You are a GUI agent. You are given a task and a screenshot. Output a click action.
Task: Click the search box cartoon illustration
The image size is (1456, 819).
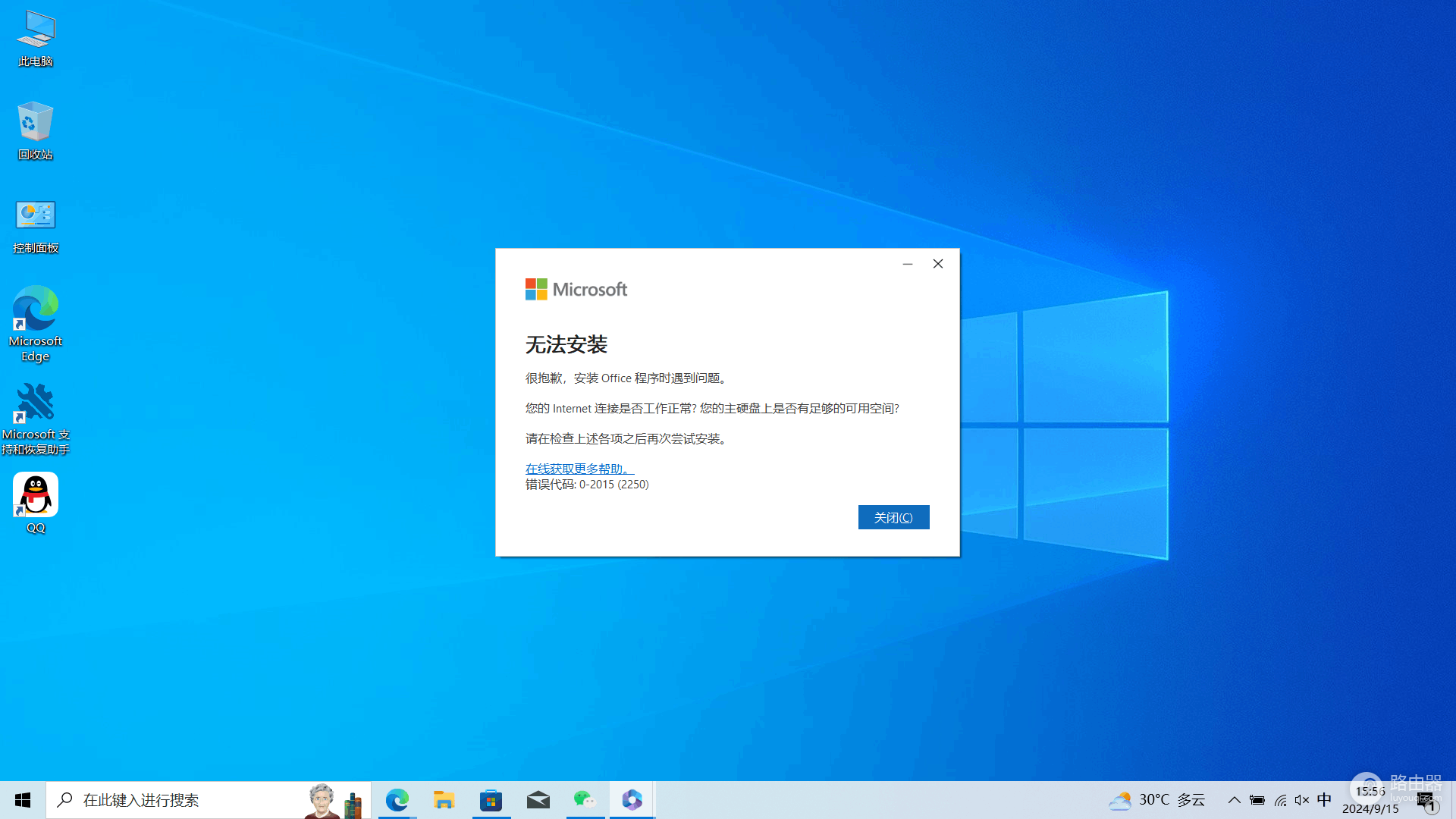tap(334, 801)
